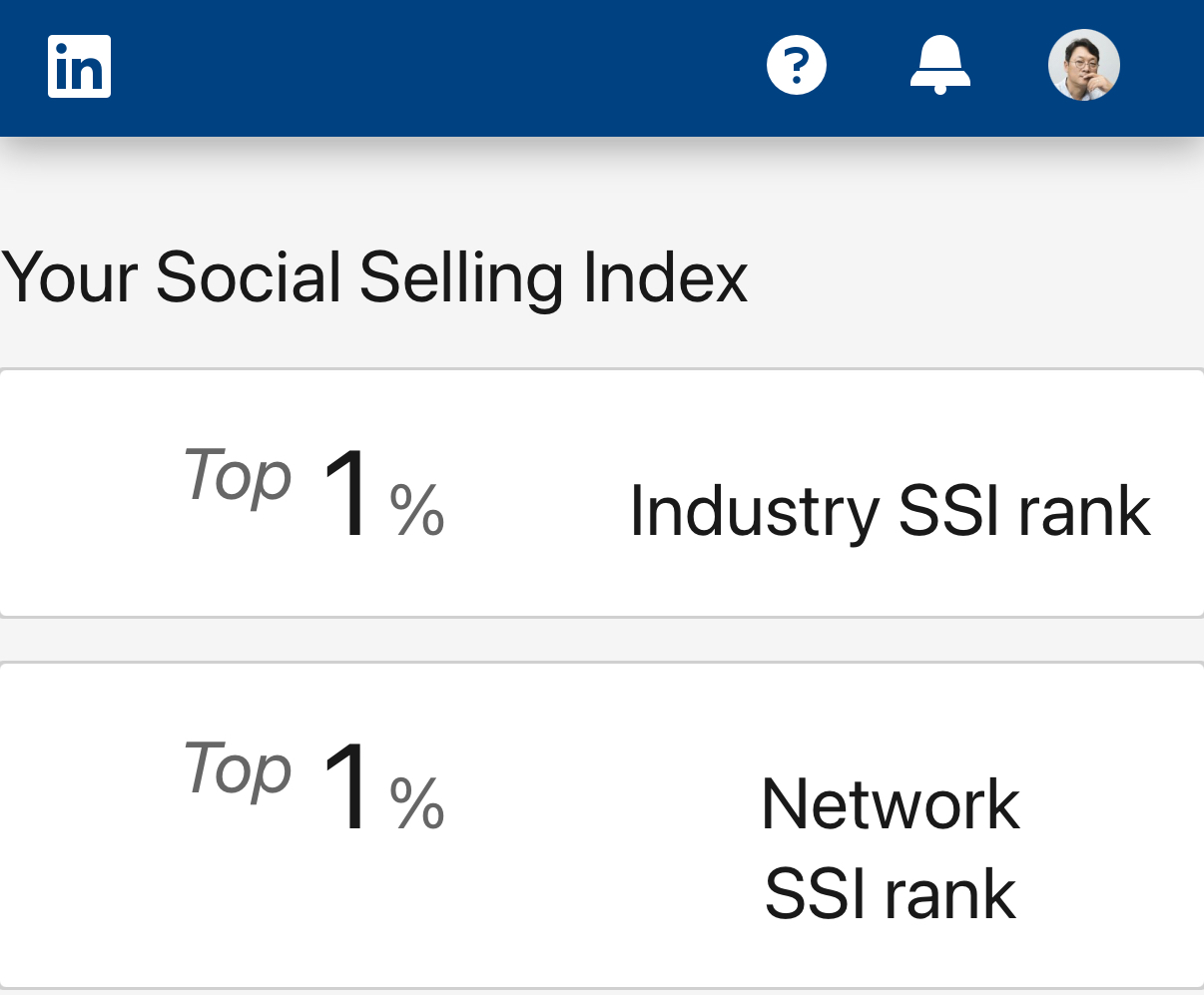Click the word "Index" in the heading

click(x=665, y=276)
